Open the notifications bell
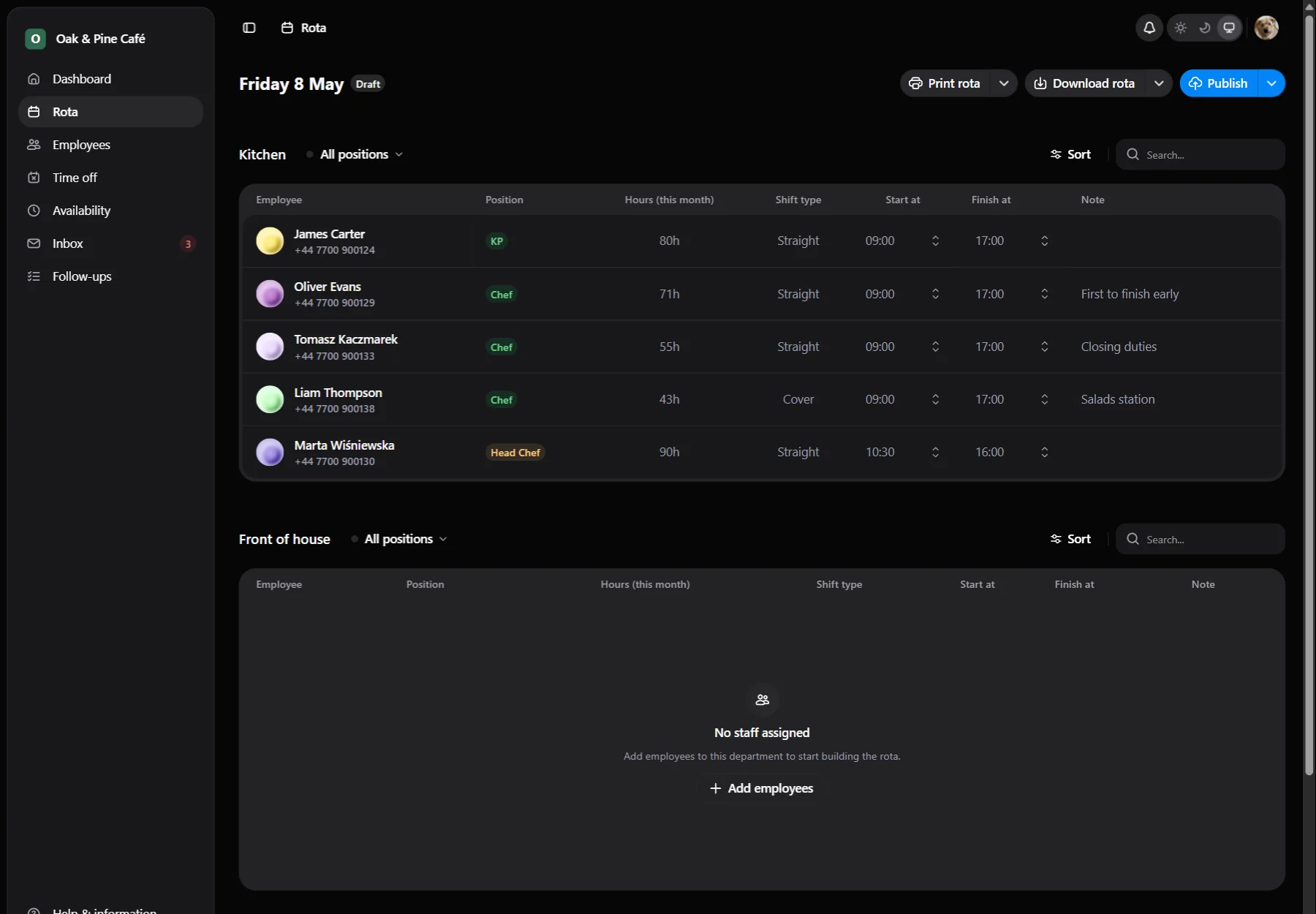The width and height of the screenshot is (1316, 914). tap(1149, 28)
